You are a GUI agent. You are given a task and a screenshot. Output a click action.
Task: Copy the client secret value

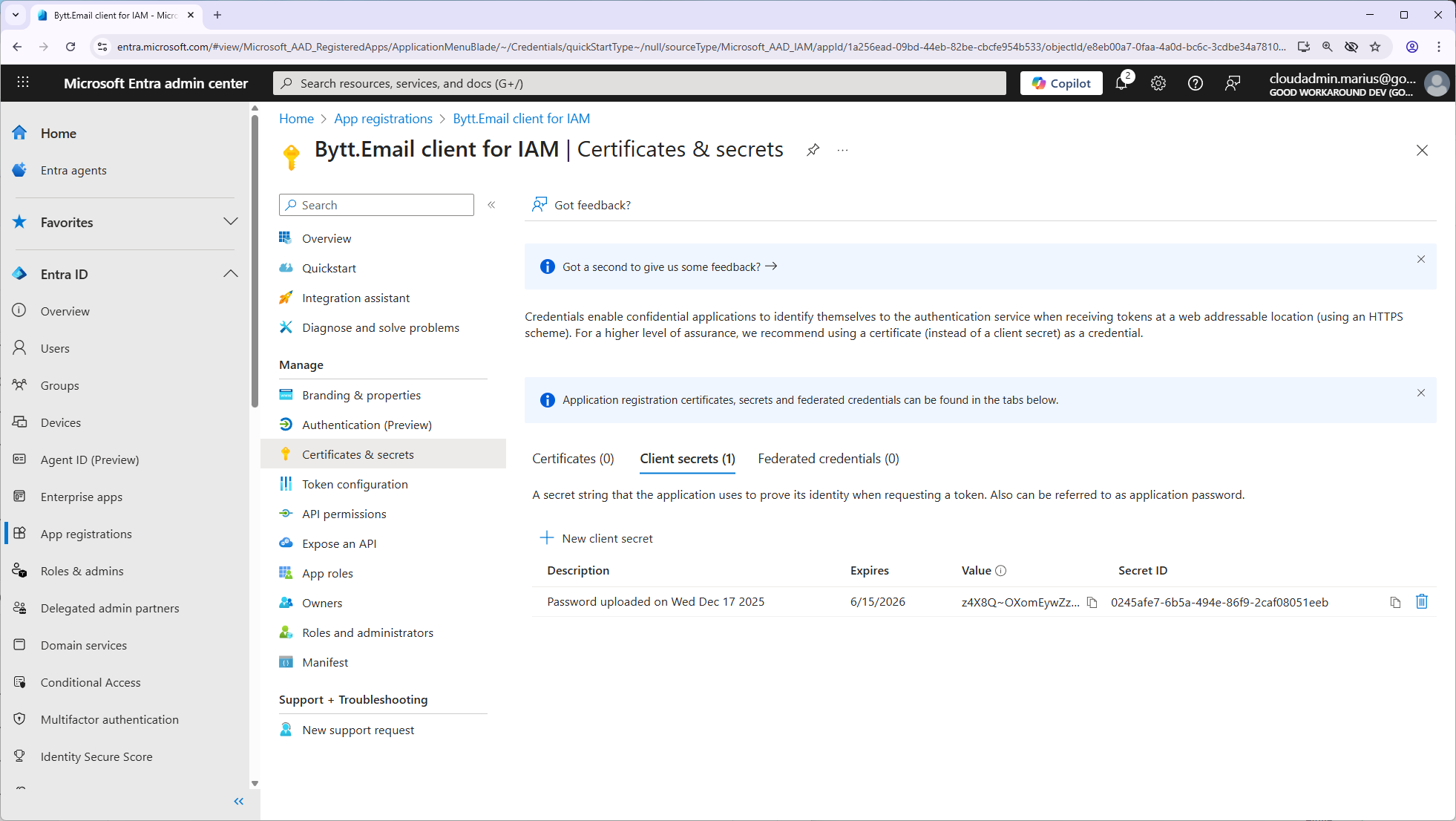coord(1092,602)
